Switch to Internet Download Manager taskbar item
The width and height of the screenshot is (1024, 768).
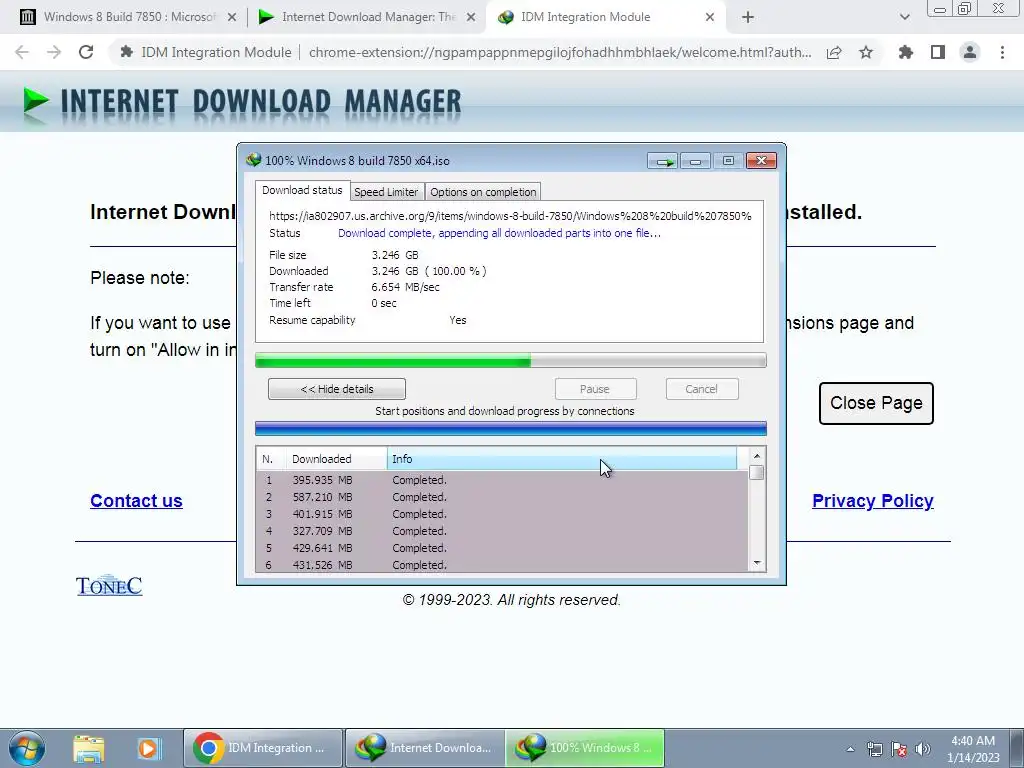[x=424, y=748]
